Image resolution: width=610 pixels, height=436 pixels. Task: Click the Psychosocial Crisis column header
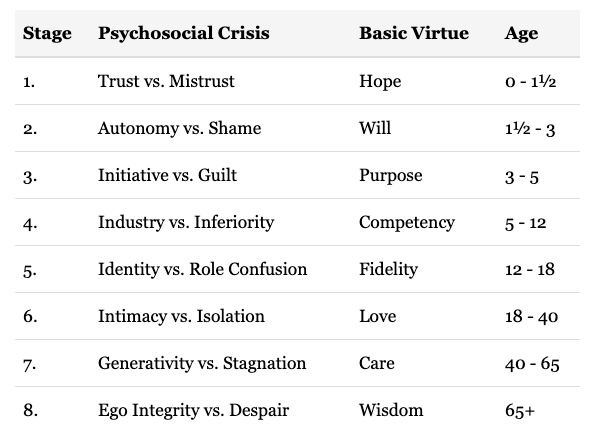point(183,34)
